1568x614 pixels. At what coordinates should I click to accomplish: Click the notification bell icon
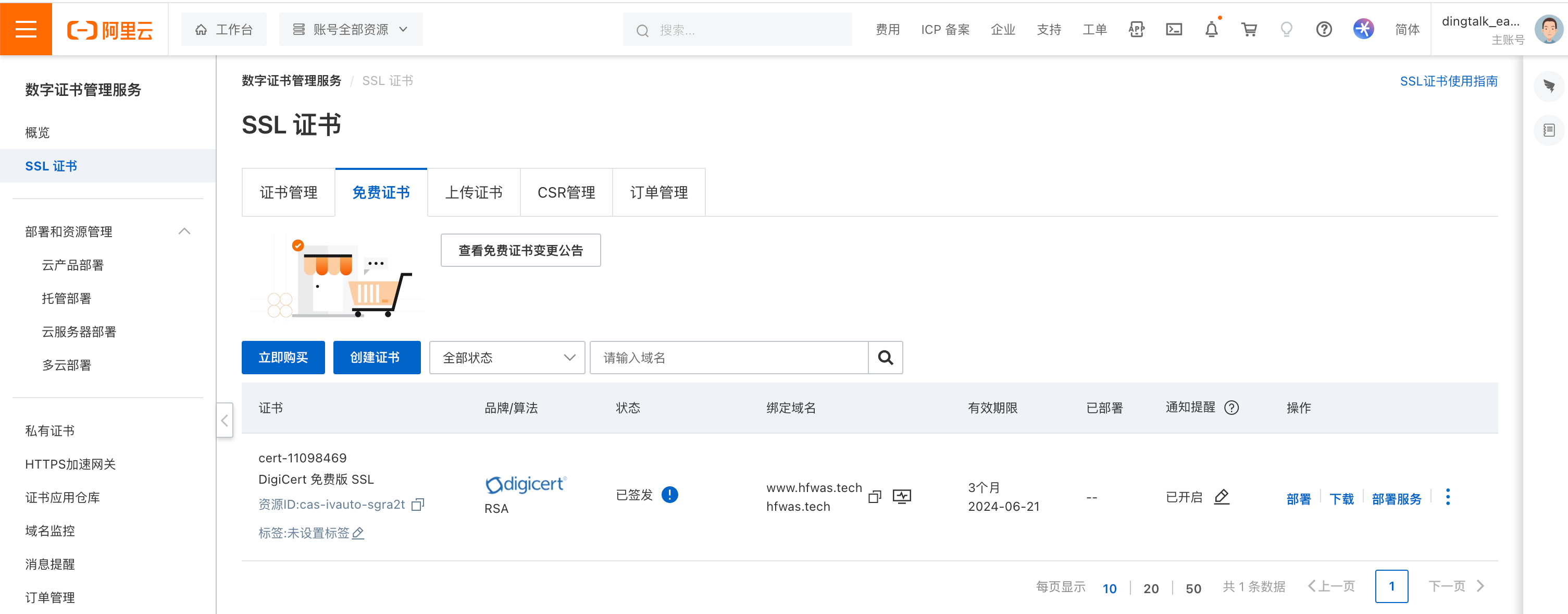pyautogui.click(x=1211, y=29)
